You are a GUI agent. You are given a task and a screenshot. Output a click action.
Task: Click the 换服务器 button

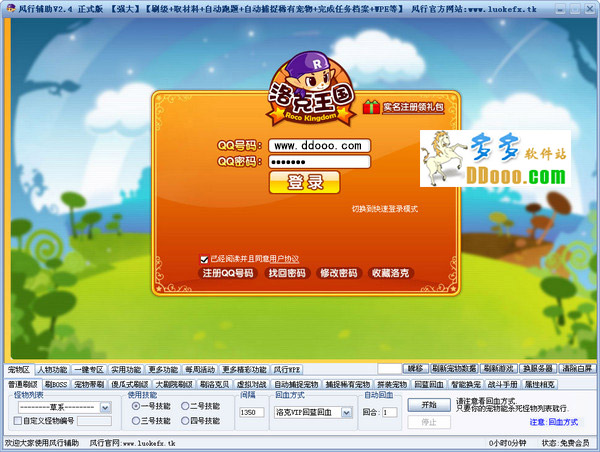click(538, 369)
